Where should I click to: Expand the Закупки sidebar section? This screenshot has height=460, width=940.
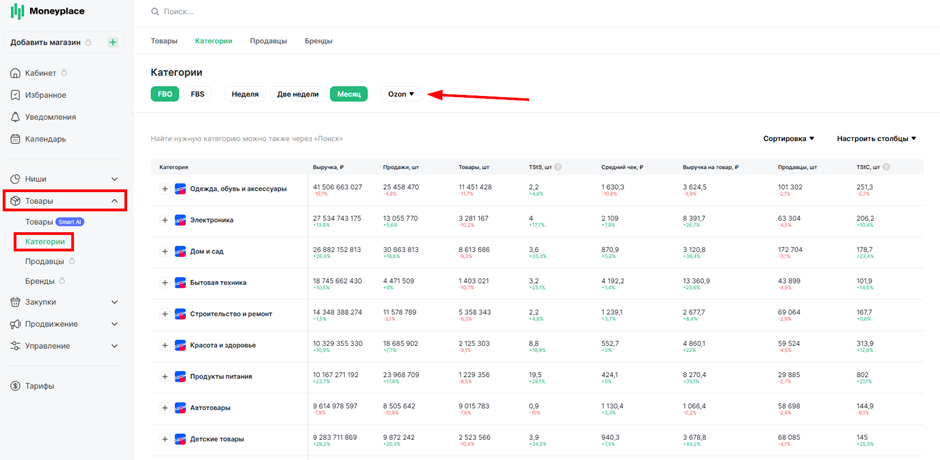coord(115,302)
